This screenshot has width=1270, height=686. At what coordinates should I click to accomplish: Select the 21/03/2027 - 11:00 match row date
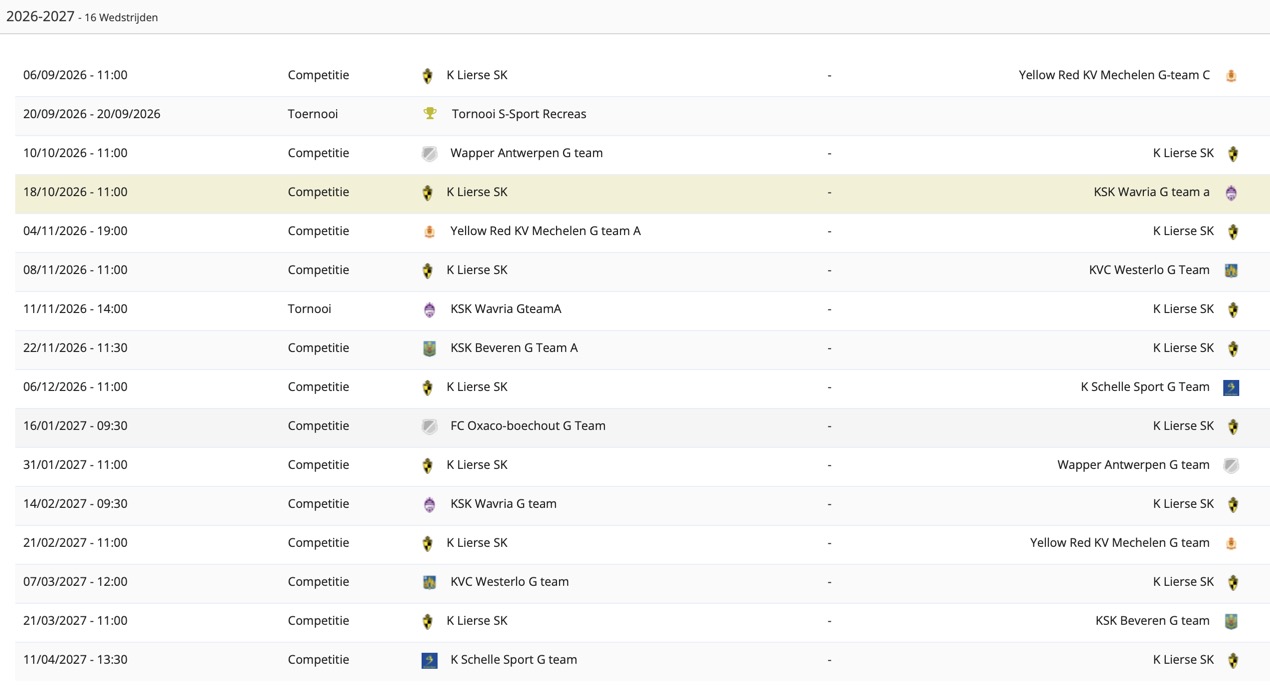75,621
